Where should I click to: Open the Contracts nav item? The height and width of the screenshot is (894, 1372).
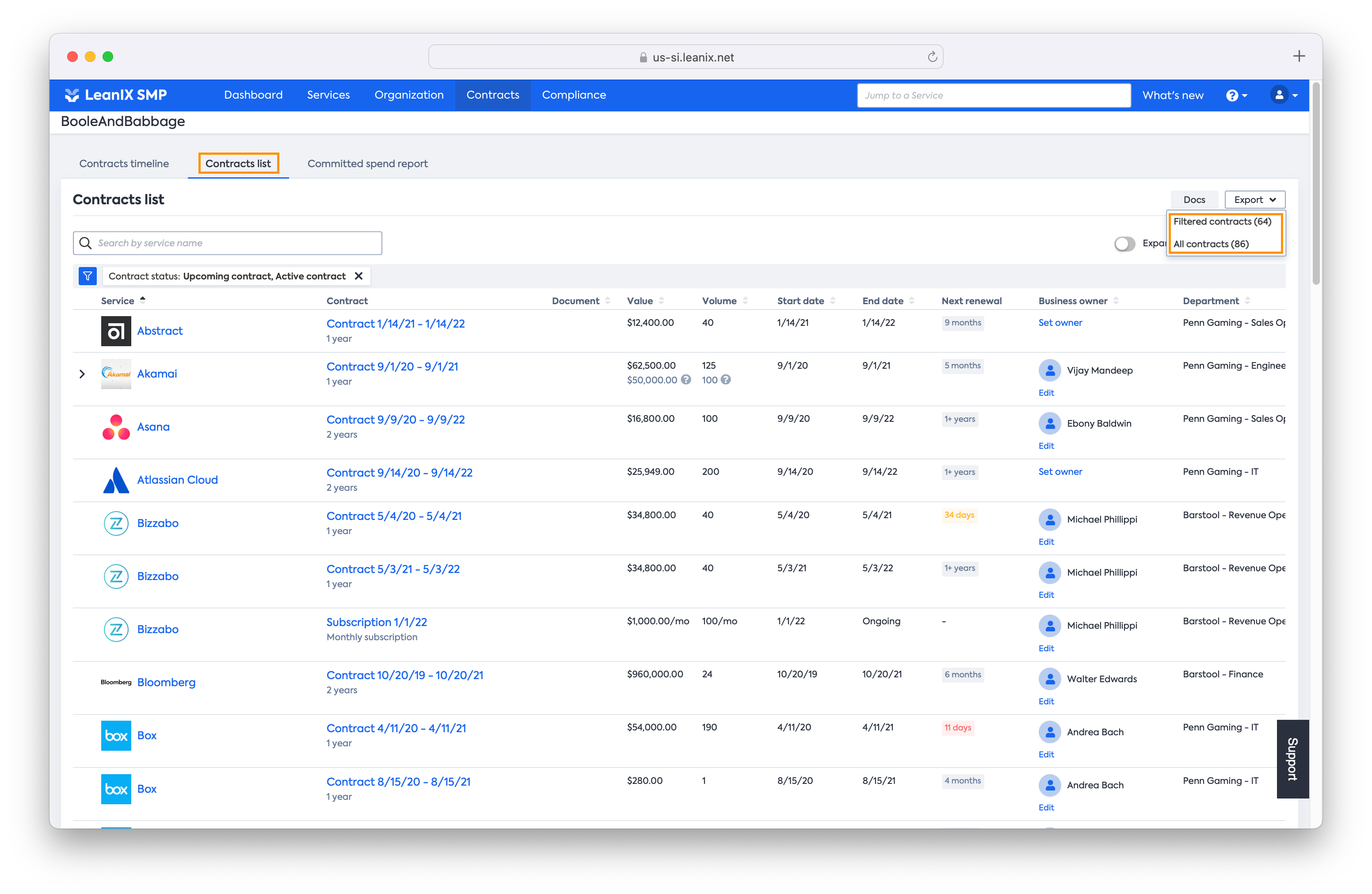492,95
